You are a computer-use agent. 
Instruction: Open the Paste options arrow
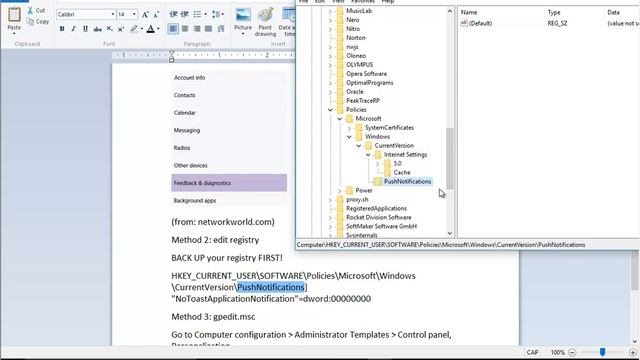14,33
